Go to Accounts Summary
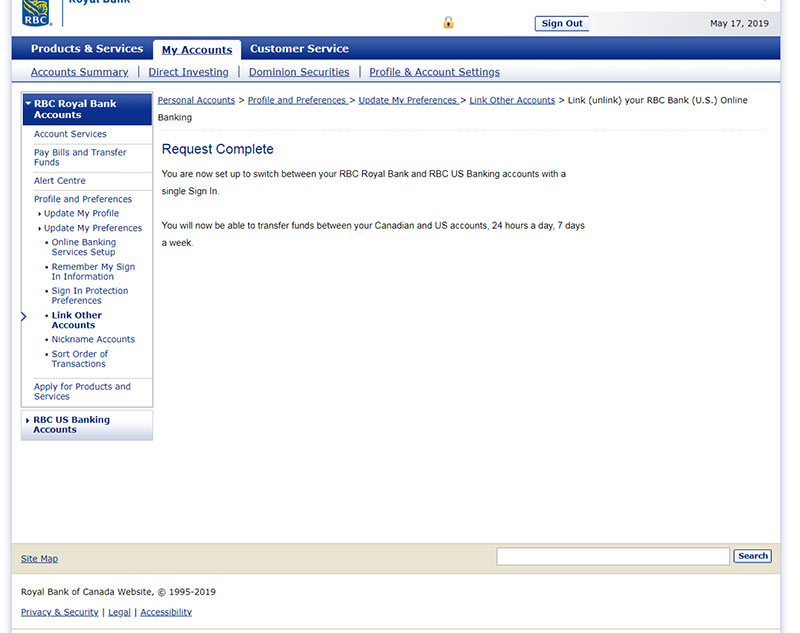This screenshot has width=800, height=633. pos(80,72)
